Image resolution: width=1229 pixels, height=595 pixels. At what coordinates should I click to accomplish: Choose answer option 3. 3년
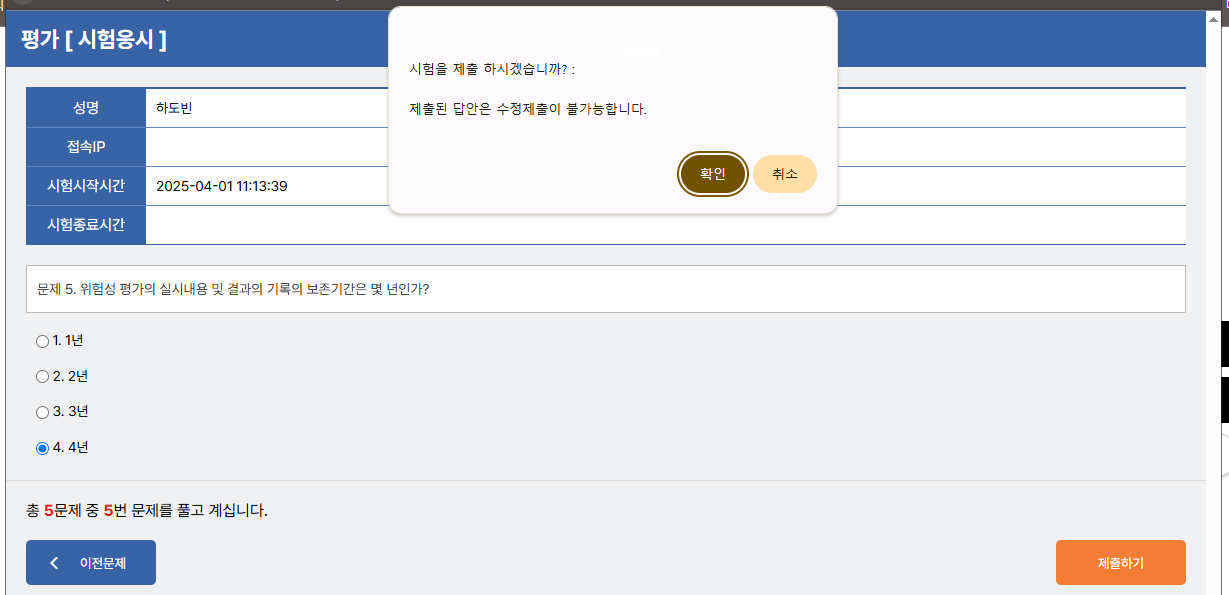[42, 412]
